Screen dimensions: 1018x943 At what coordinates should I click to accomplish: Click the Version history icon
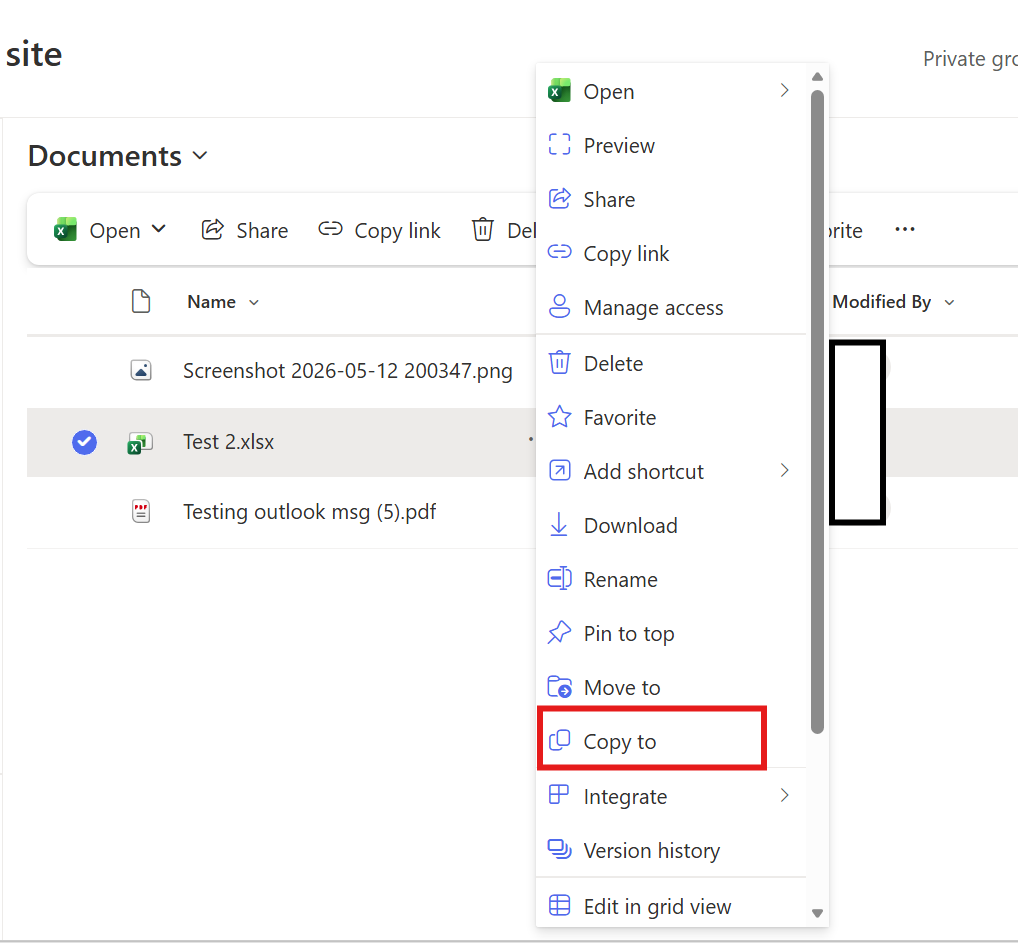click(559, 849)
